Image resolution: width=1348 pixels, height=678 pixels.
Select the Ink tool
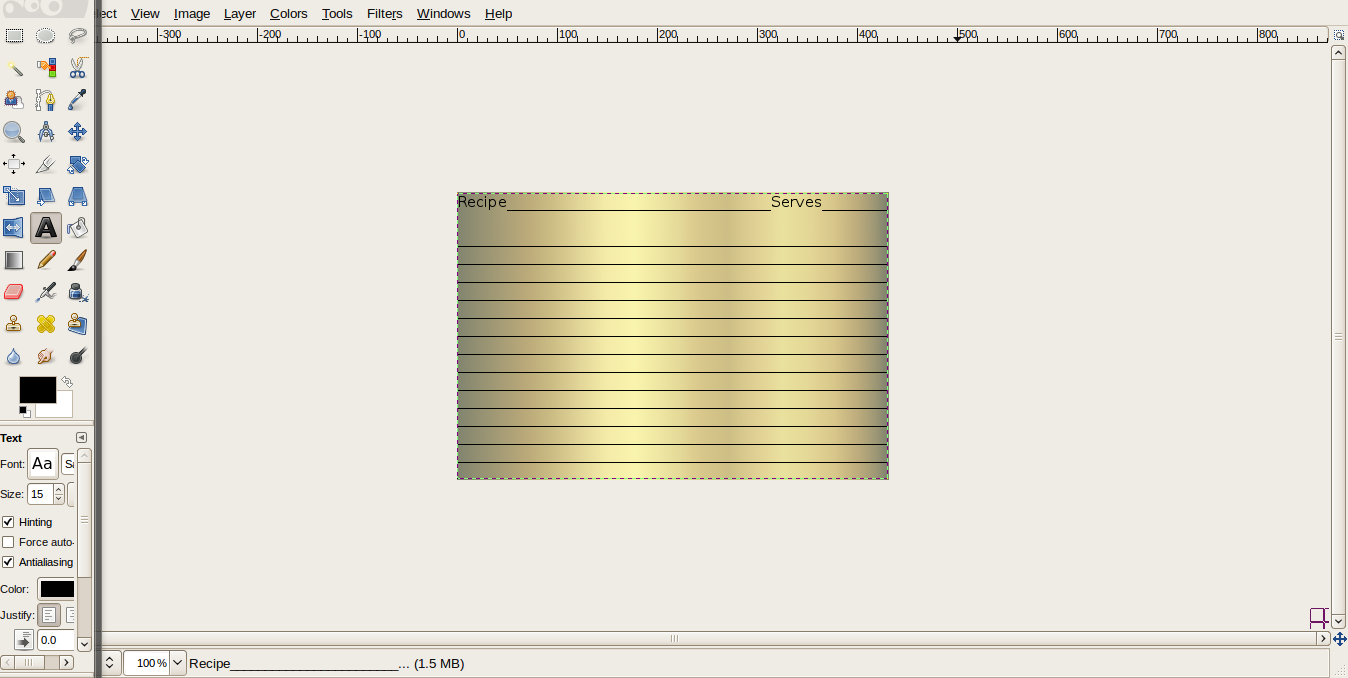(x=77, y=292)
